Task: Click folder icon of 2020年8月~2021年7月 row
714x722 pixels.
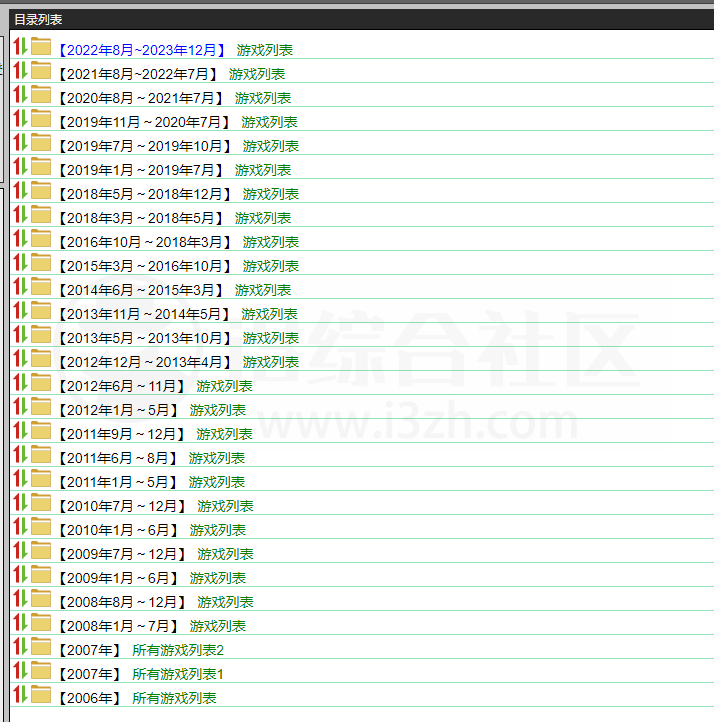Action: 41,94
